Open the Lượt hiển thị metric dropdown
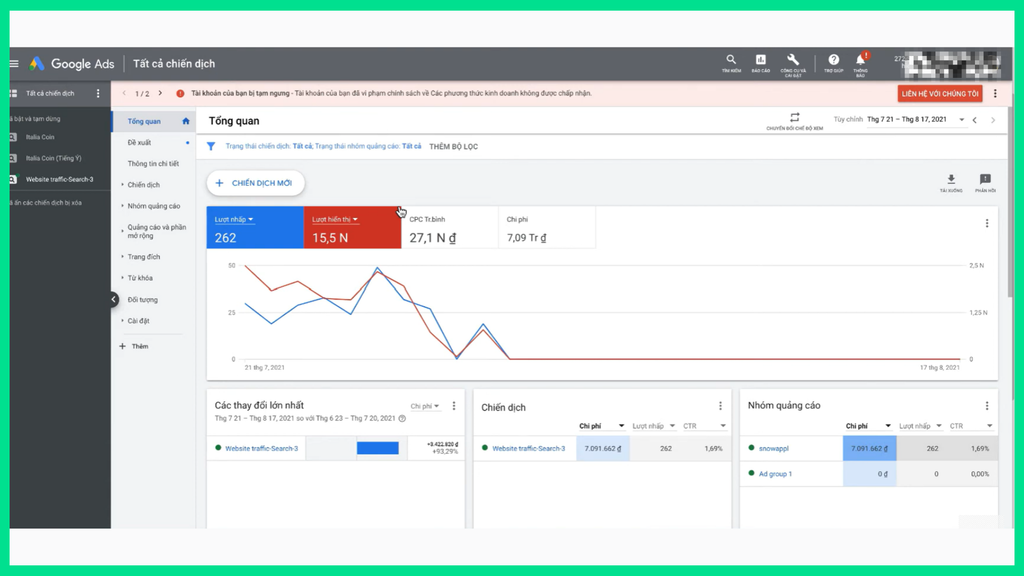1024x576 pixels. (x=335, y=219)
